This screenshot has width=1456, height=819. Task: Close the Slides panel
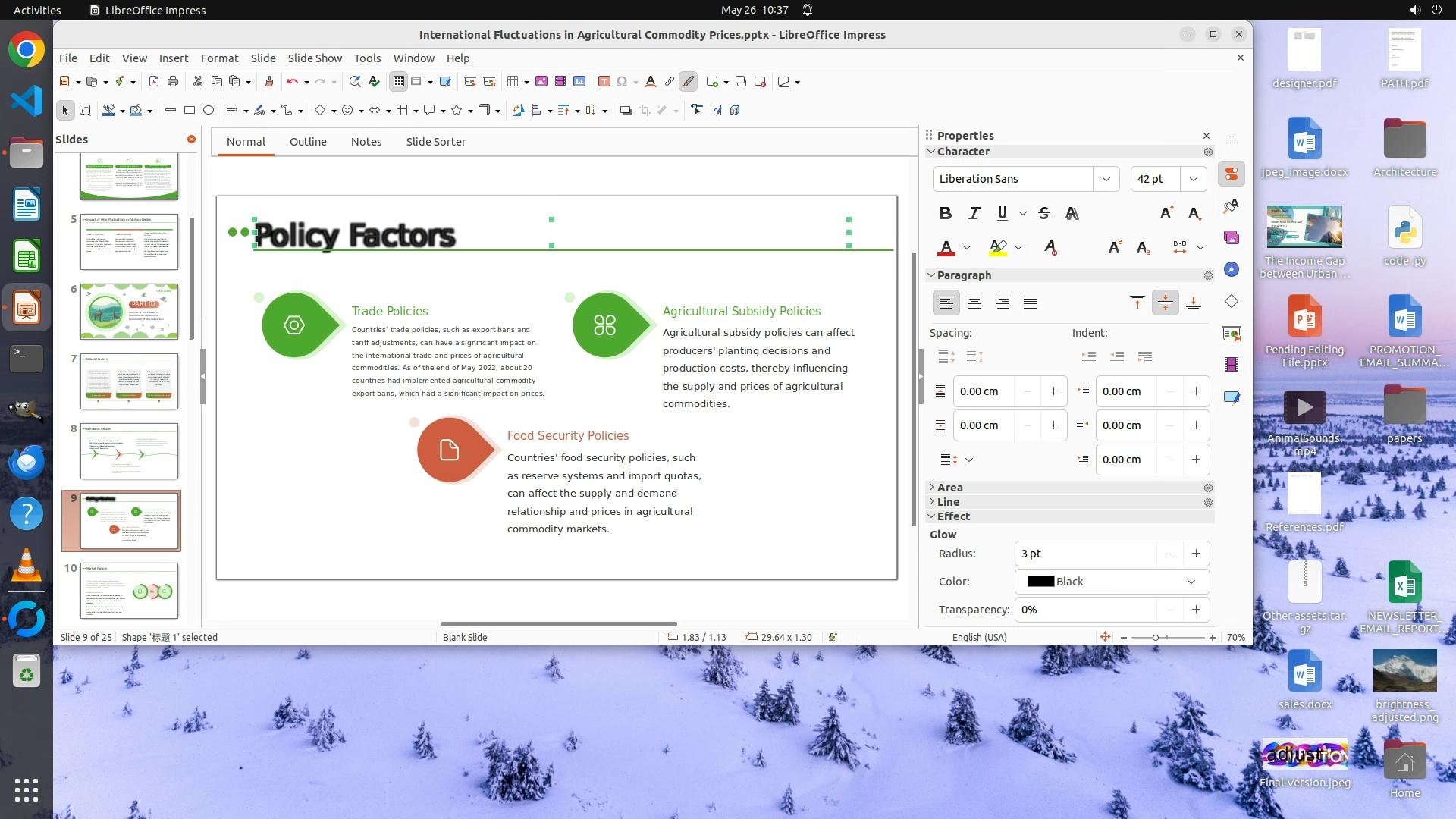[x=191, y=140]
